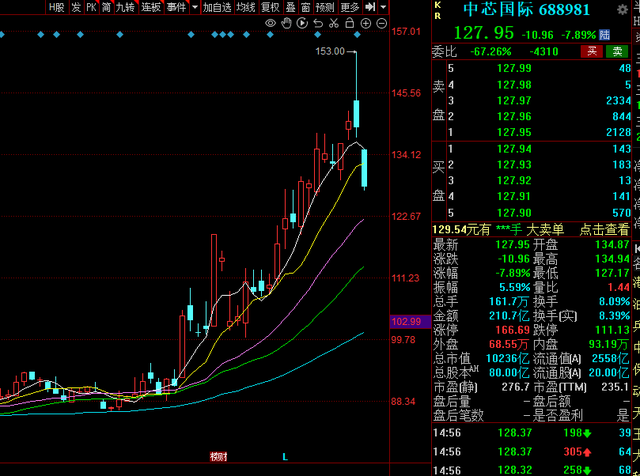The image size is (640, 476).
Task: Click buy level 5 price 127.90
Action: click(x=514, y=213)
